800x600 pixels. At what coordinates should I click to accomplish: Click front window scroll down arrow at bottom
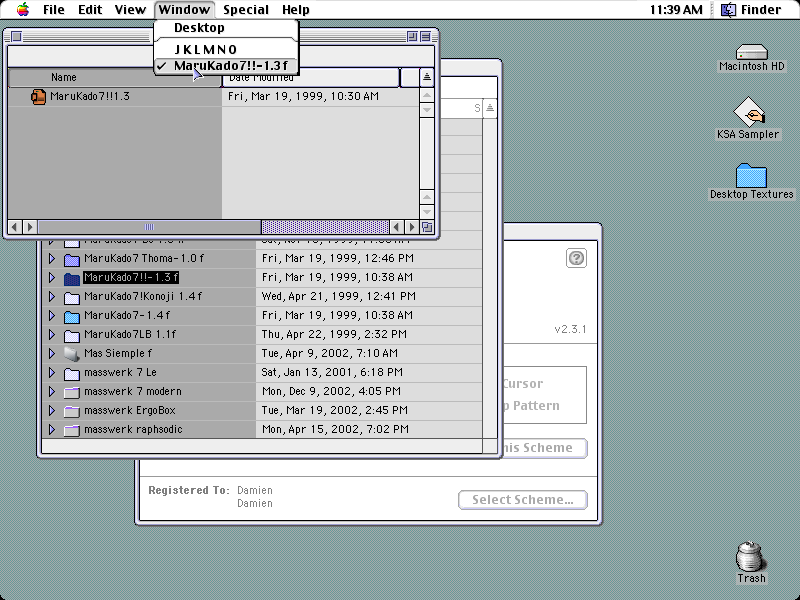427,212
